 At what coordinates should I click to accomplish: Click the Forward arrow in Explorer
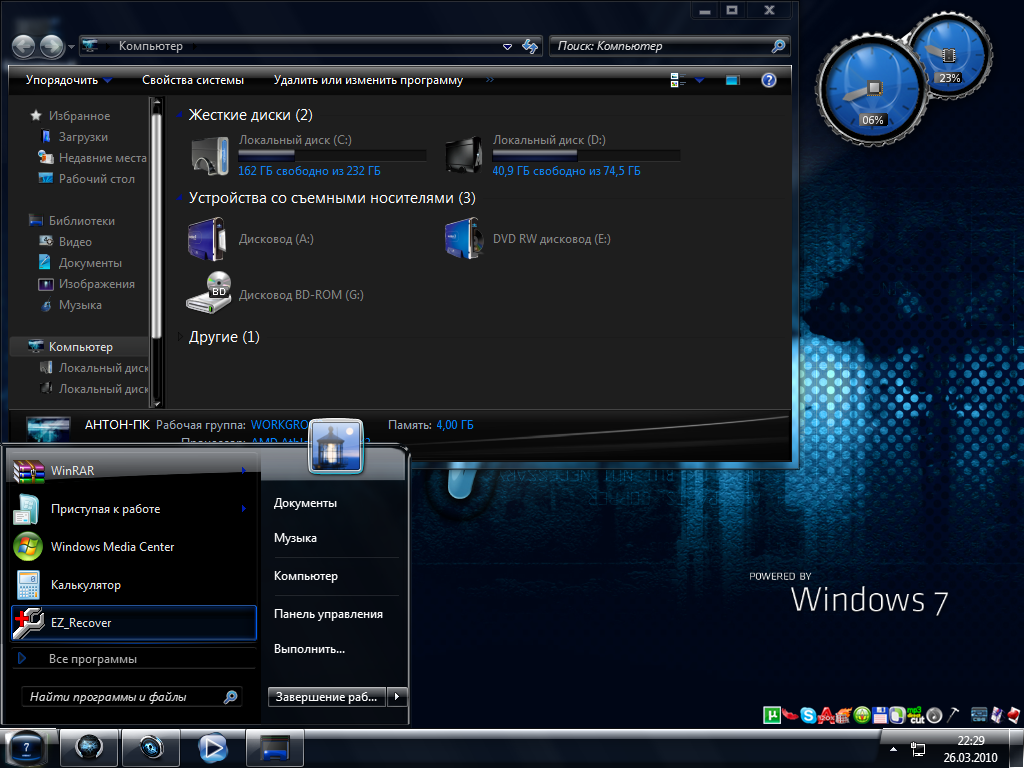[x=52, y=46]
